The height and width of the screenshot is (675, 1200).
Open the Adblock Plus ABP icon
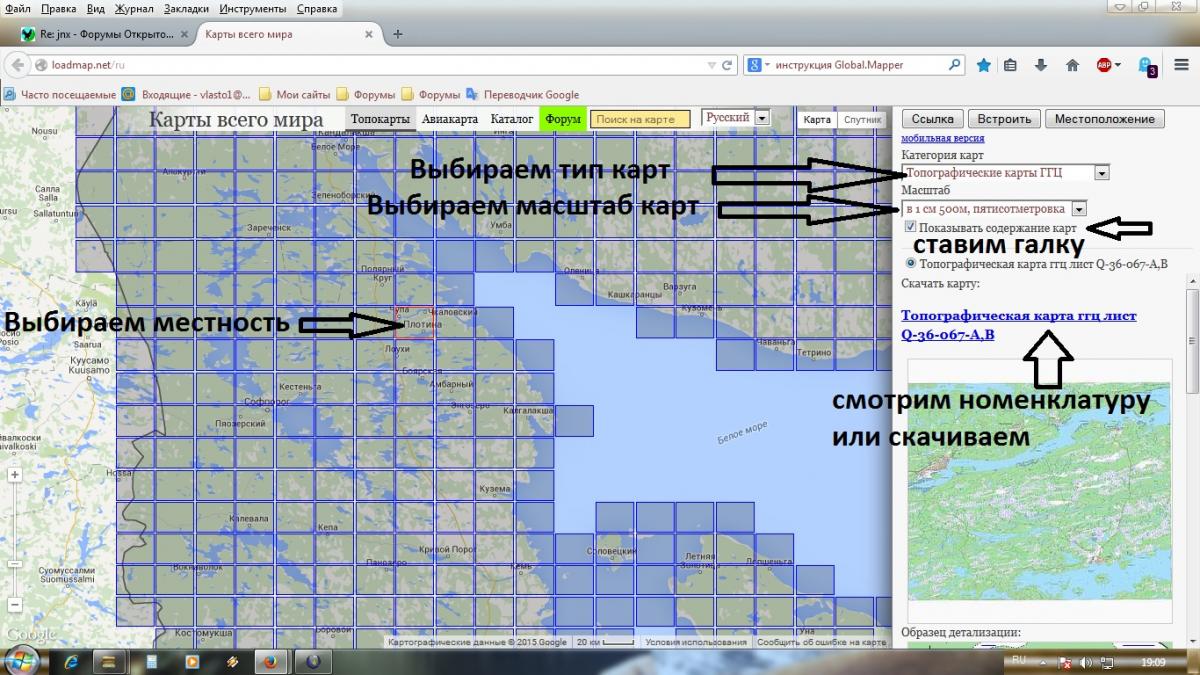pyautogui.click(x=1104, y=65)
